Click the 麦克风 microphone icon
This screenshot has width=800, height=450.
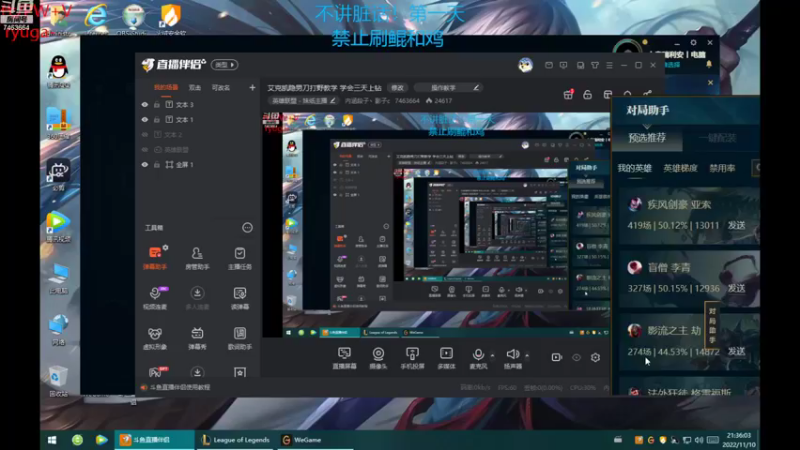478,354
